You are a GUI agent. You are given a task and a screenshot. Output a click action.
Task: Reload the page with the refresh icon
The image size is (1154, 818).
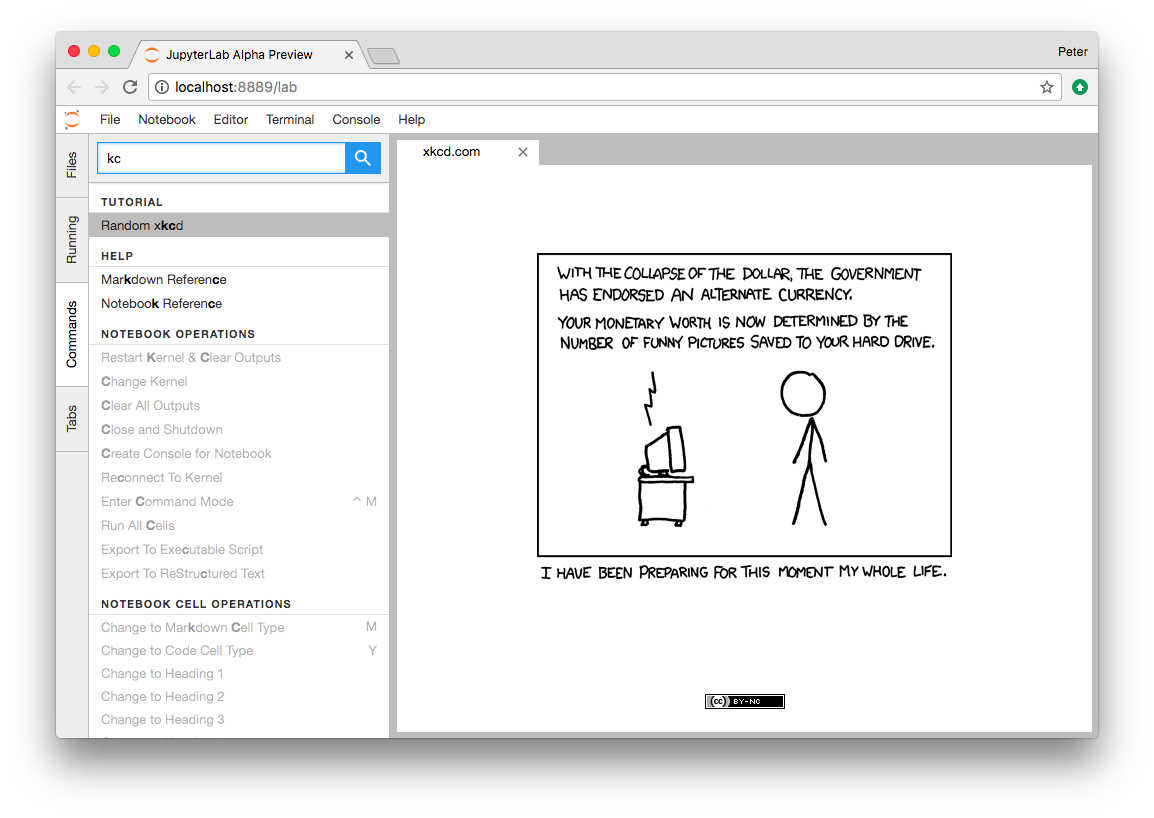point(130,87)
